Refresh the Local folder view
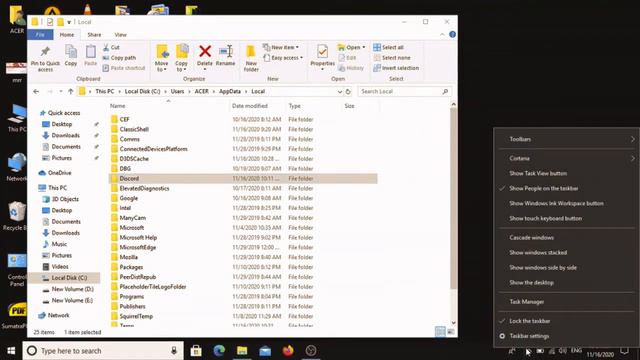The width and height of the screenshot is (640, 360). pos(348,91)
